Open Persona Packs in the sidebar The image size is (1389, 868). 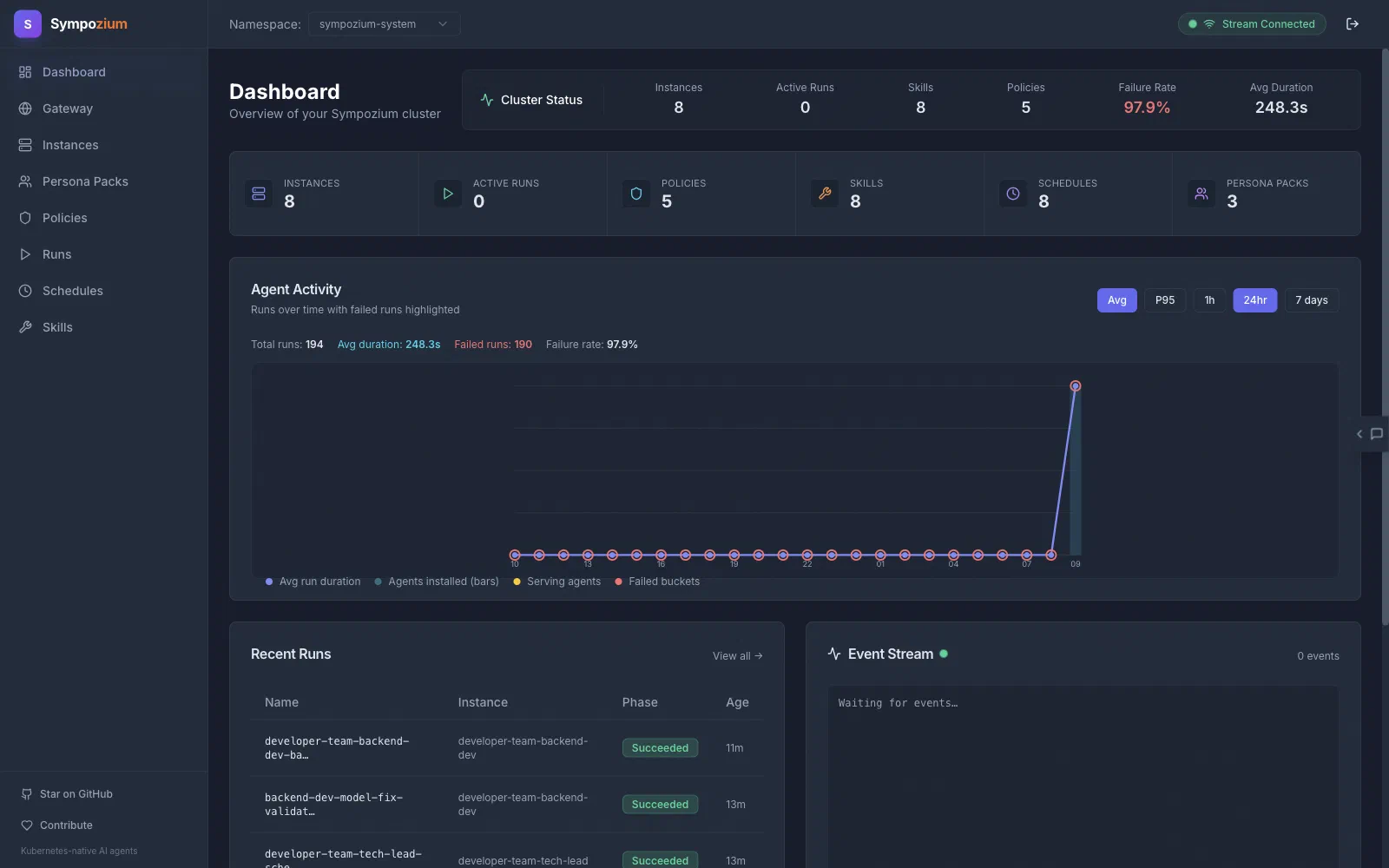[104, 181]
